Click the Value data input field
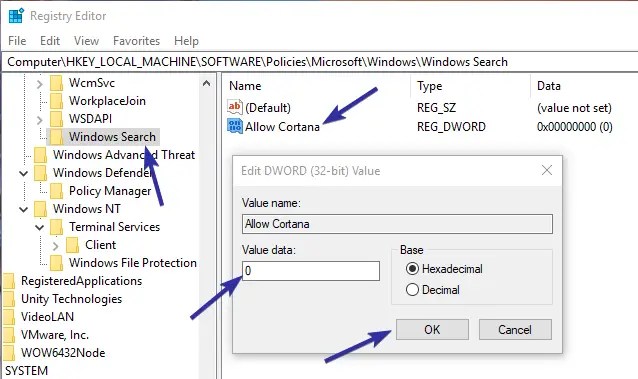Viewport: 638px width, 379px height. [311, 271]
